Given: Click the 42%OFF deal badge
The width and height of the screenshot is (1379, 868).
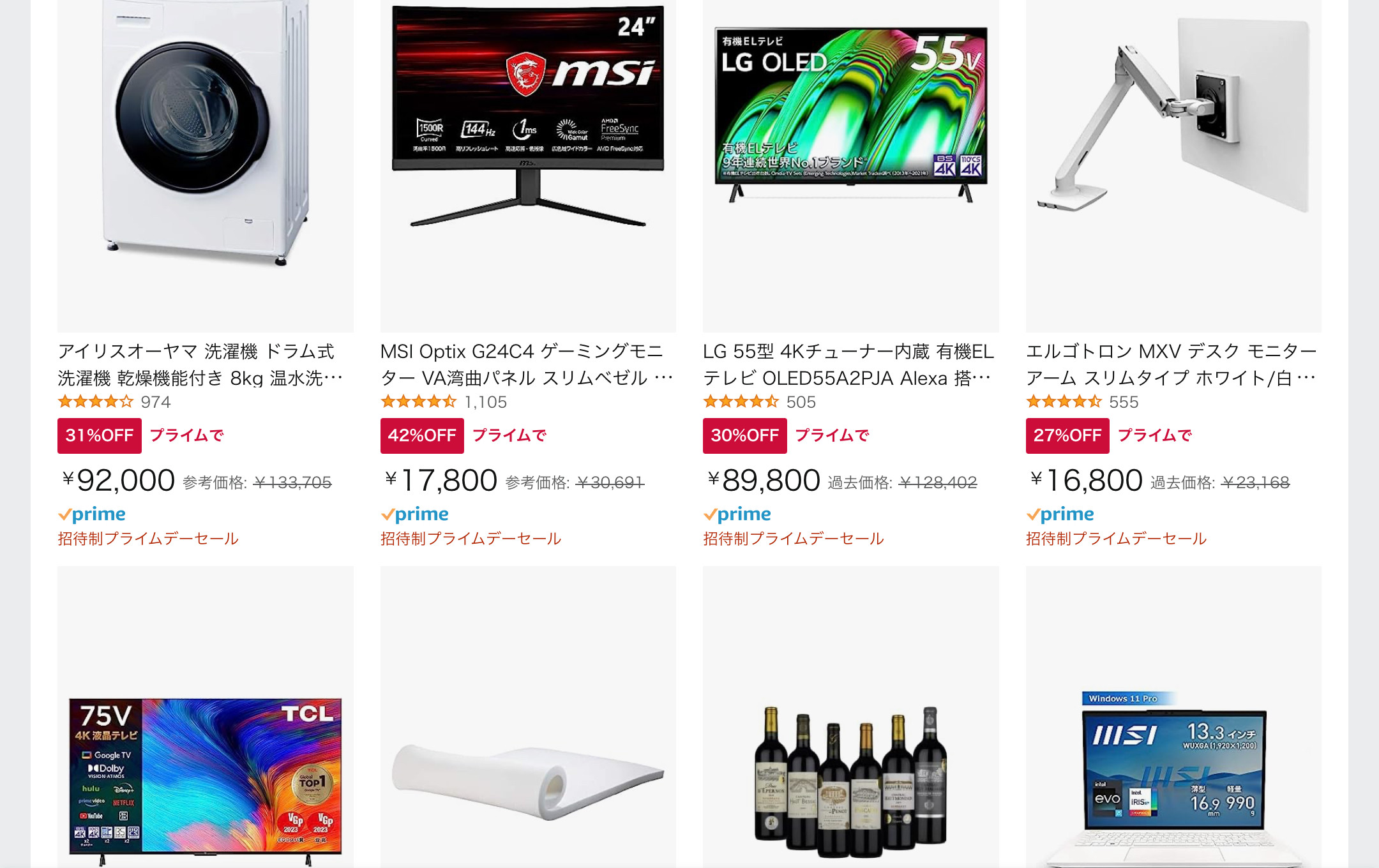Looking at the screenshot, I should (422, 436).
